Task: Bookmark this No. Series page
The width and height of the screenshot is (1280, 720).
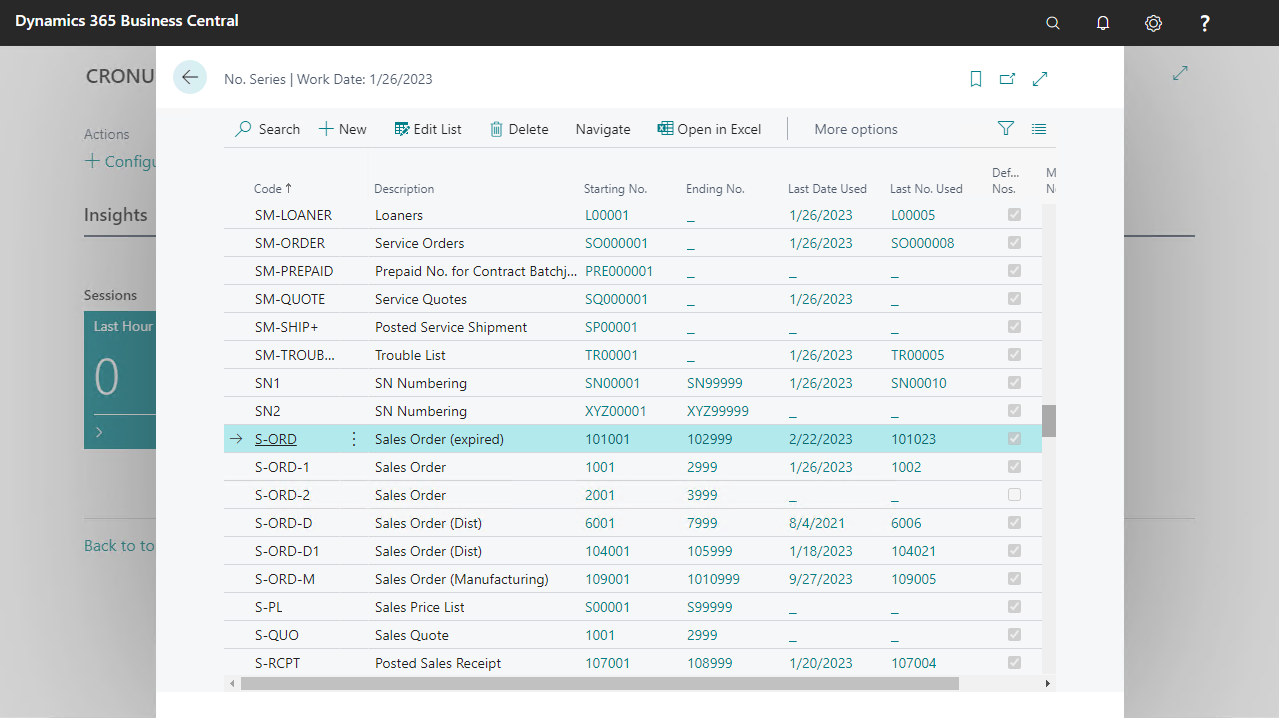Action: point(976,79)
